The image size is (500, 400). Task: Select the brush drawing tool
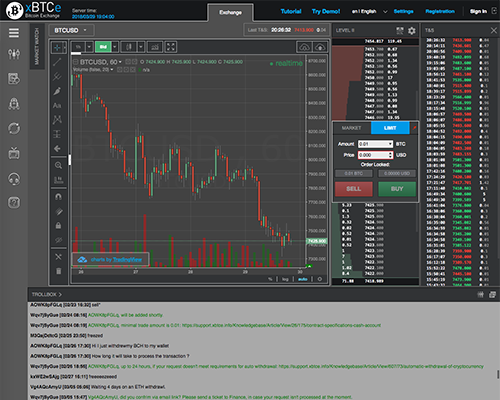pyautogui.click(x=57, y=91)
